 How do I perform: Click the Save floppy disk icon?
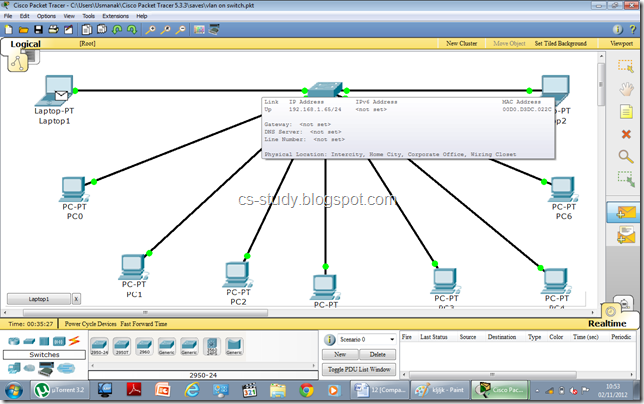tap(39, 30)
